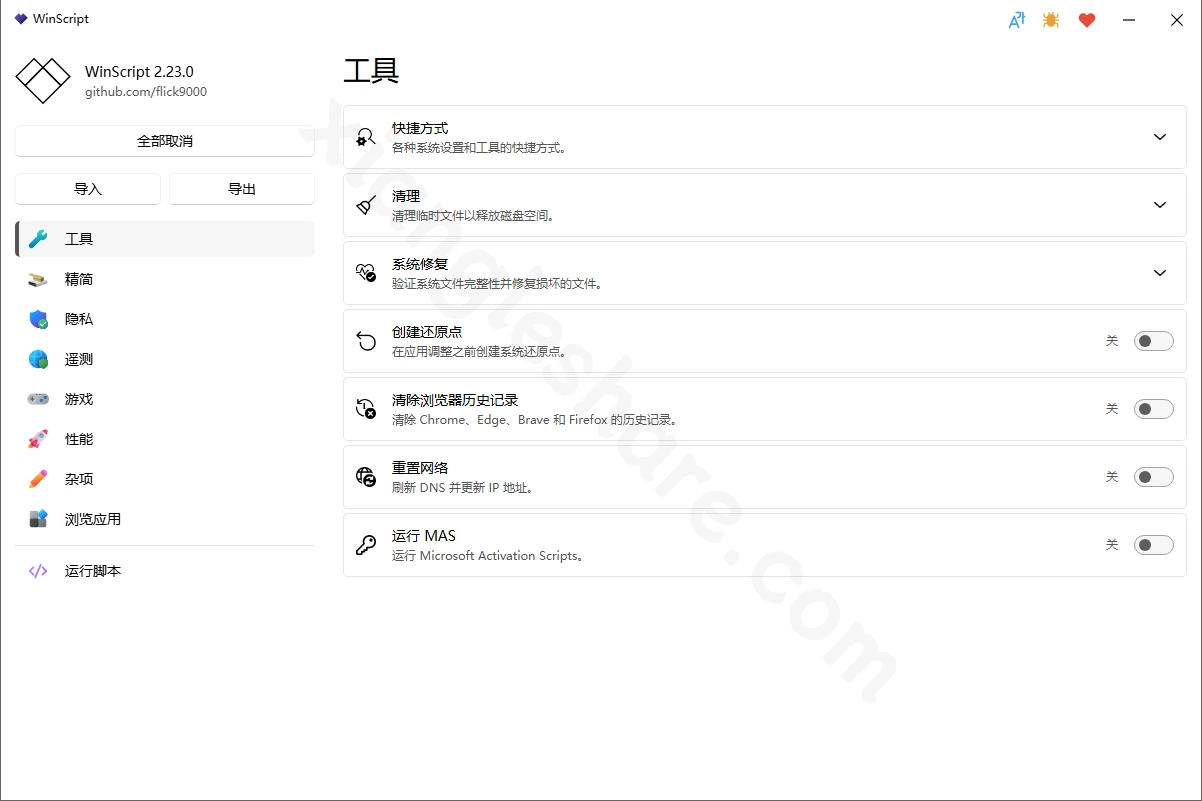Click the 导出 button
This screenshot has height=801, width=1202.
242,189
